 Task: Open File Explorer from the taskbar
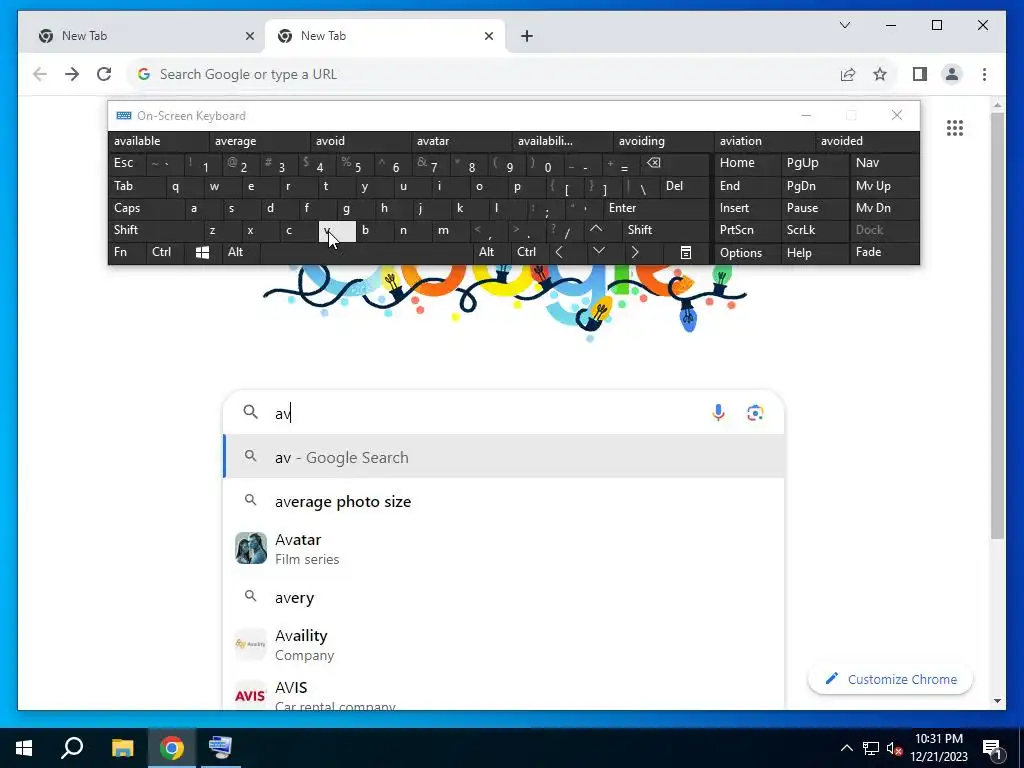(122, 748)
